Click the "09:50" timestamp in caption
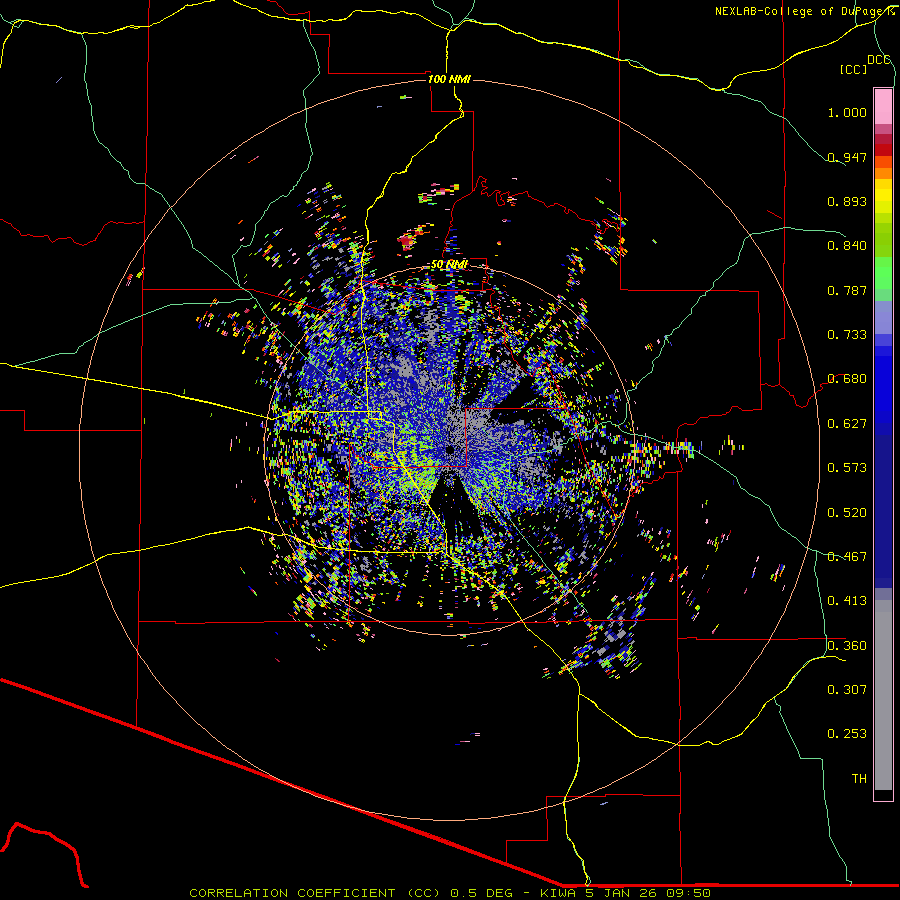The image size is (900, 900). click(688, 893)
